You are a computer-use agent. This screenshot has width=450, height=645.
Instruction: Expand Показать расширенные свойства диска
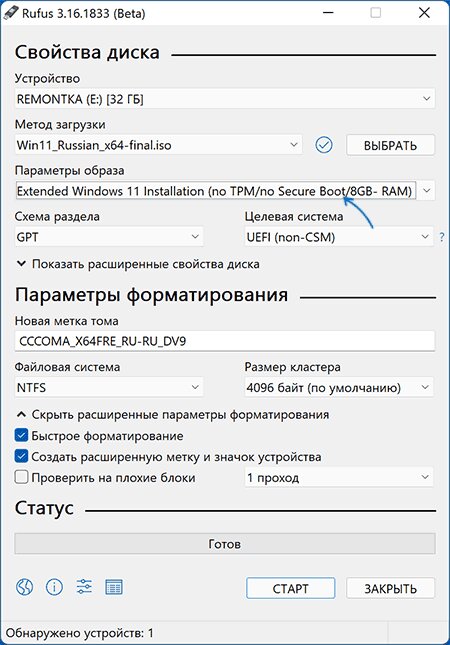coord(138,264)
